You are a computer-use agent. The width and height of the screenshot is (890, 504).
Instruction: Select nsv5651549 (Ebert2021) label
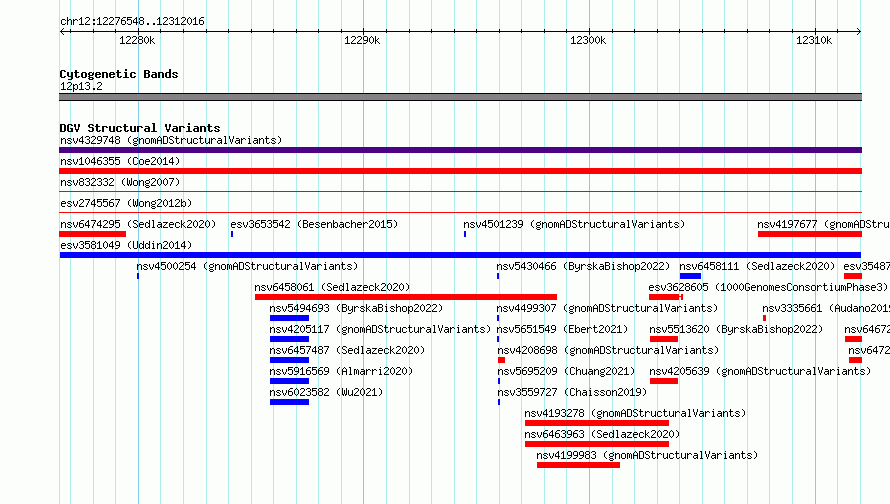562,329
